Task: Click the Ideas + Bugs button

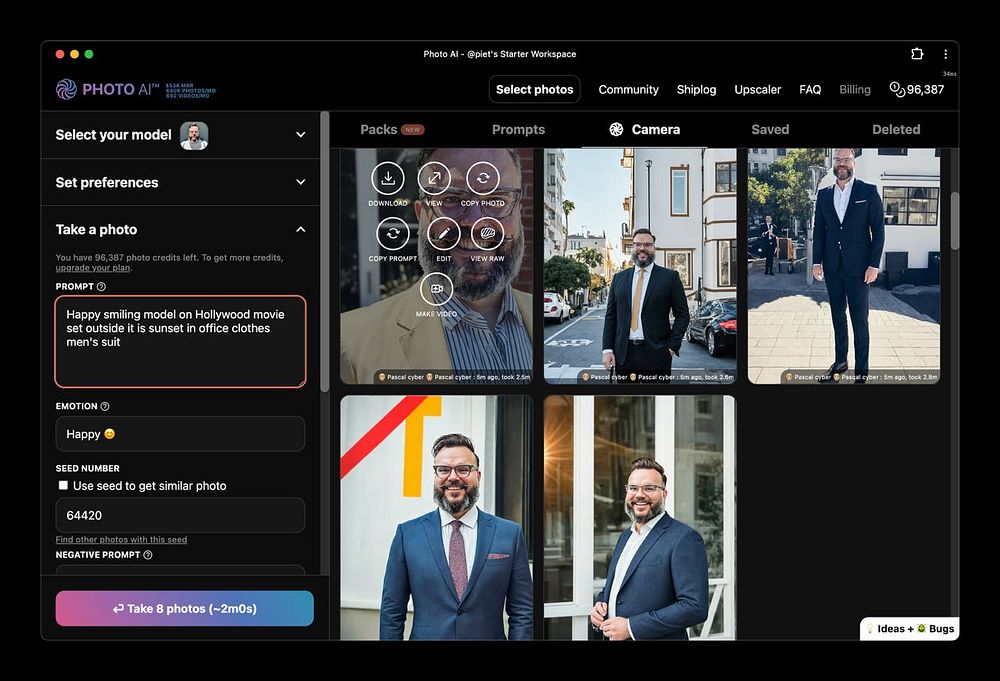Action: pyautogui.click(x=909, y=629)
